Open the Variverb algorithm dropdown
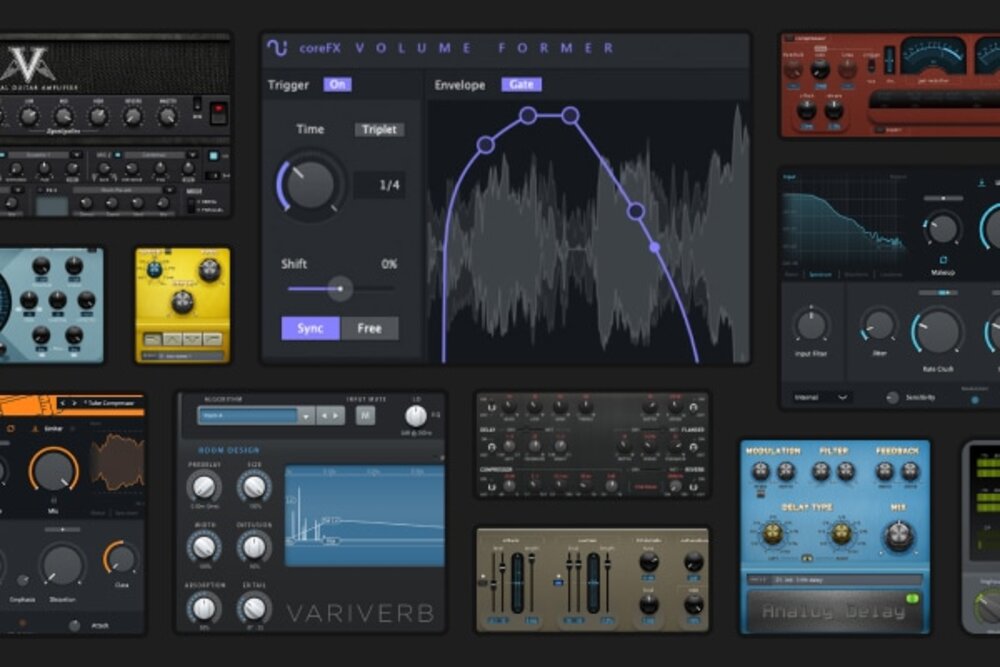This screenshot has width=1000, height=667. point(305,415)
